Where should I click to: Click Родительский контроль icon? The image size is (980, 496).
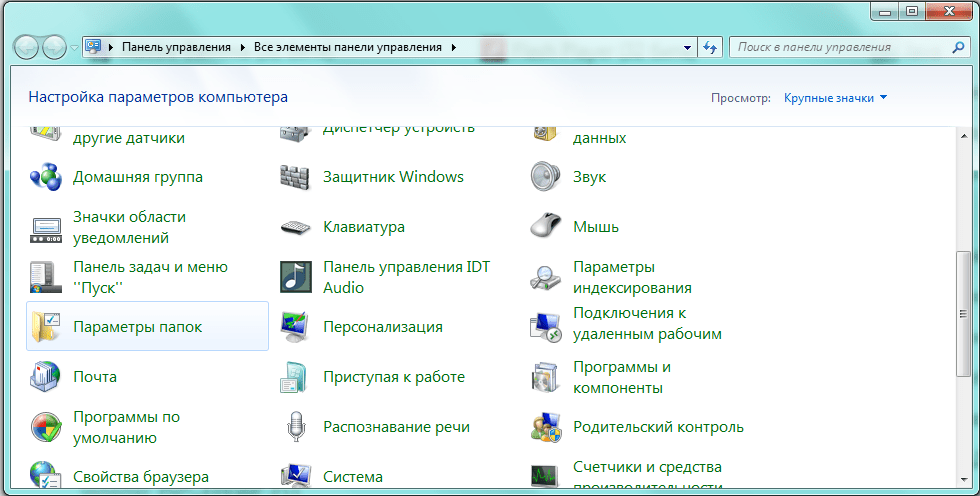click(x=546, y=427)
